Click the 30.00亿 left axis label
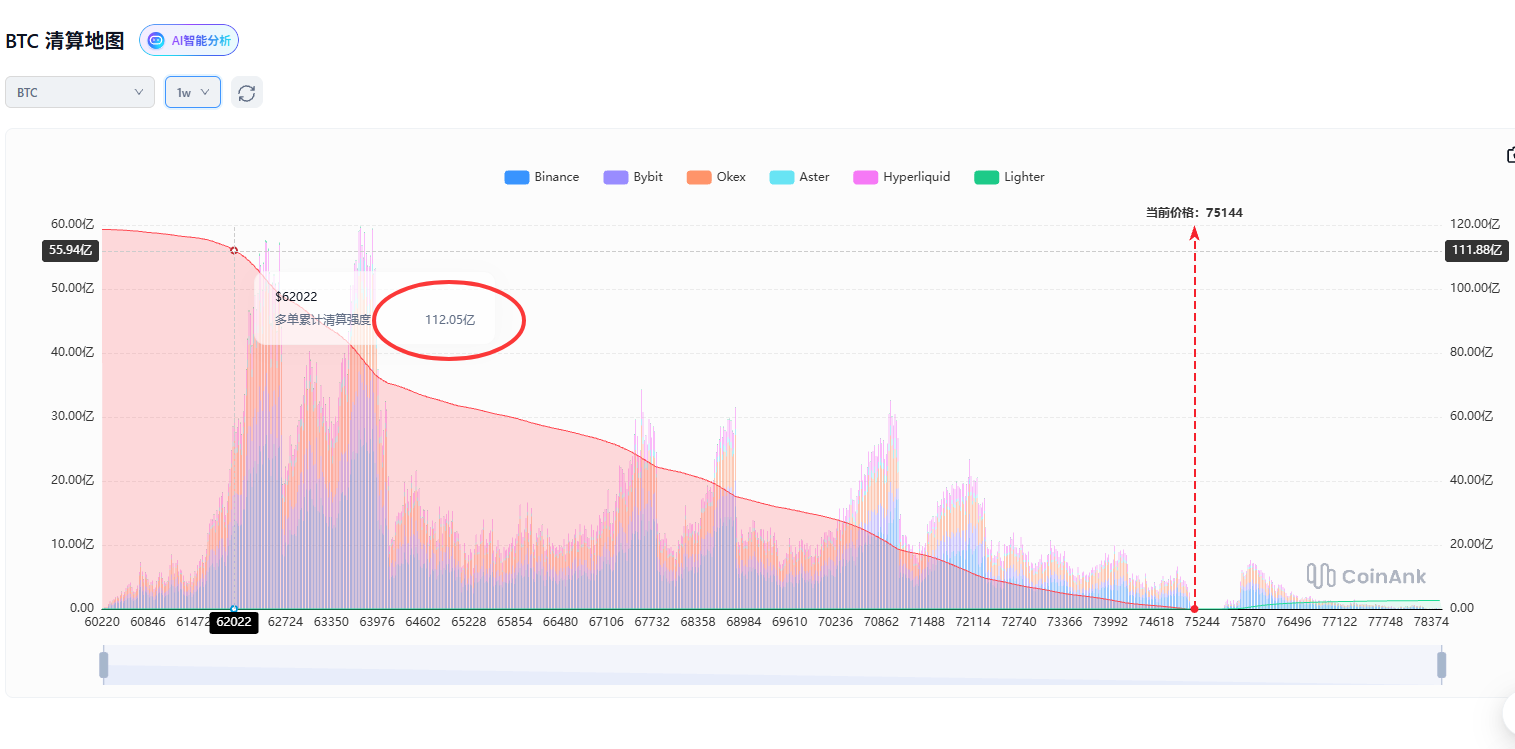 point(73,416)
